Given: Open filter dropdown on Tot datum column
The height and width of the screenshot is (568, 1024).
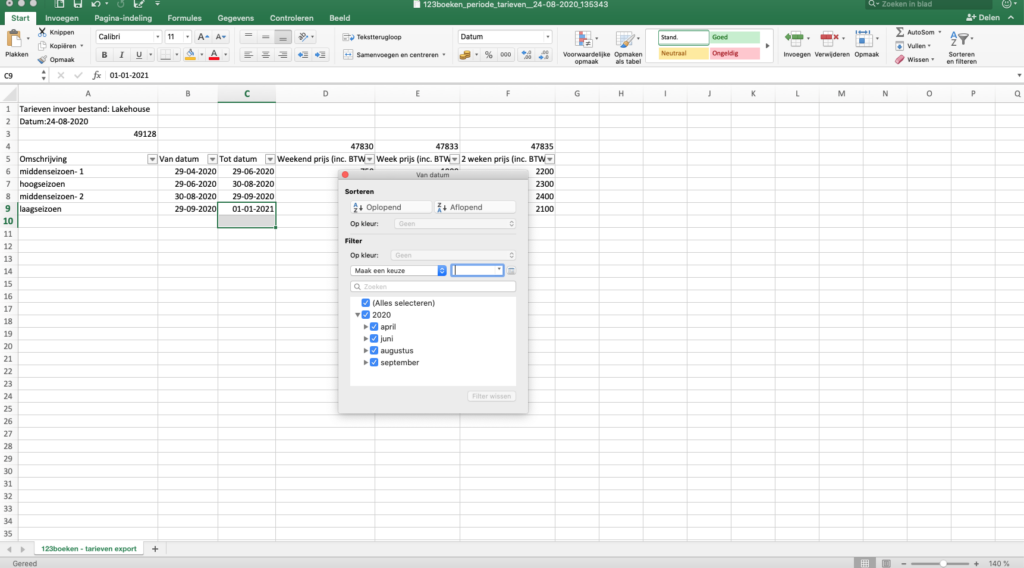Looking at the screenshot, I should click(270, 159).
